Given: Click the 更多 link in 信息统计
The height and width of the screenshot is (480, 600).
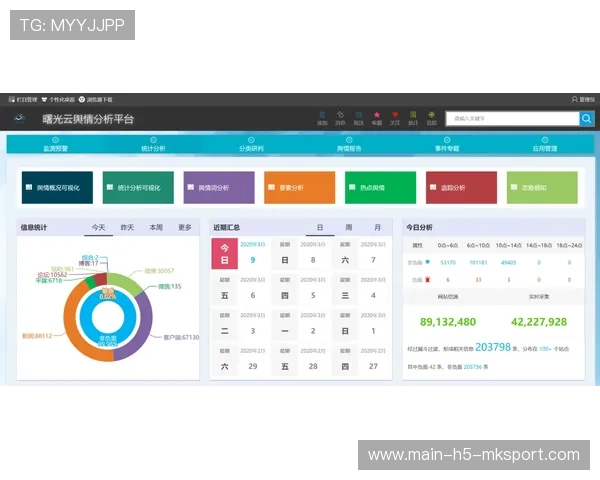Looking at the screenshot, I should coord(184,227).
